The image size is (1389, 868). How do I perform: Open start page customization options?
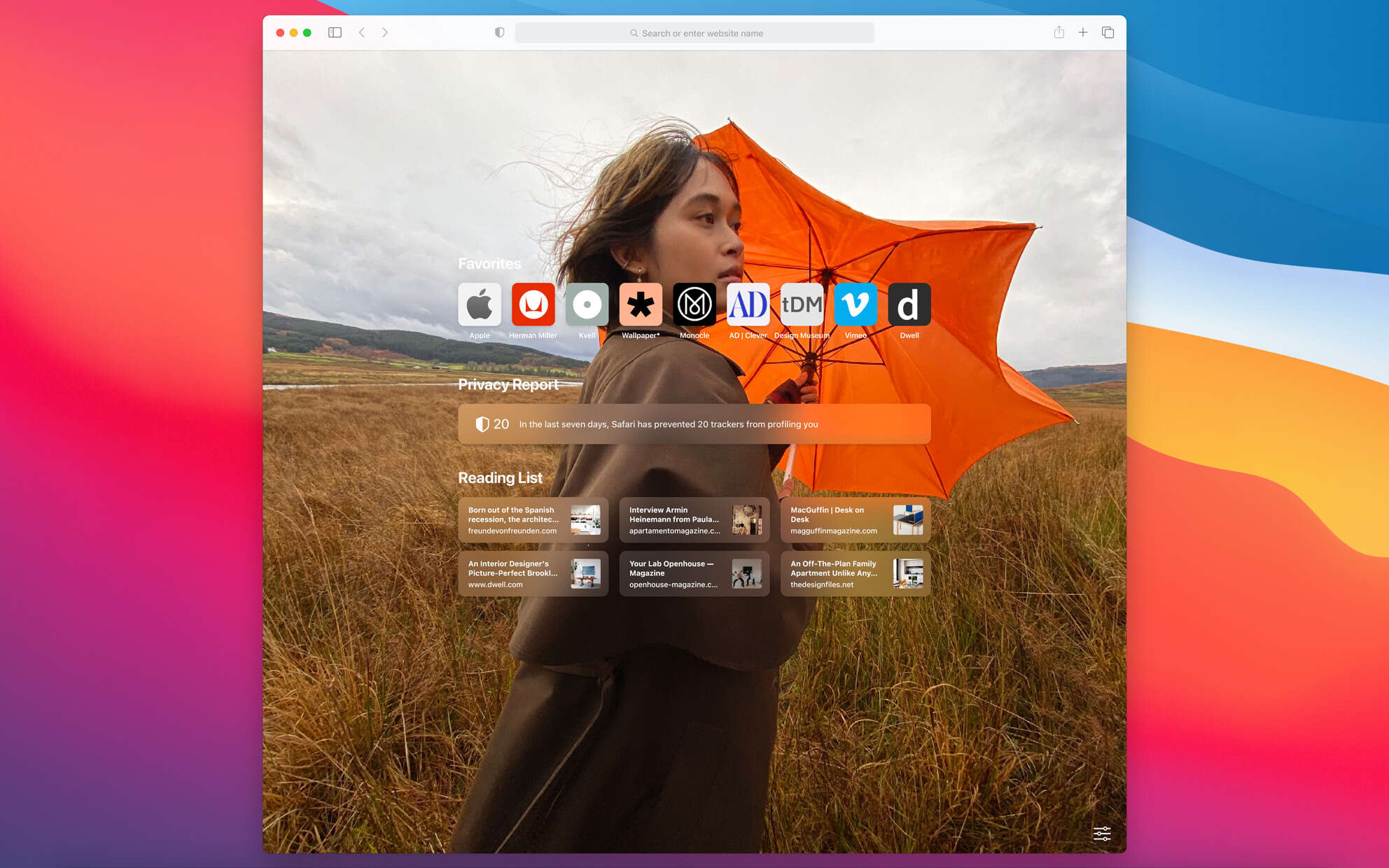click(x=1101, y=834)
